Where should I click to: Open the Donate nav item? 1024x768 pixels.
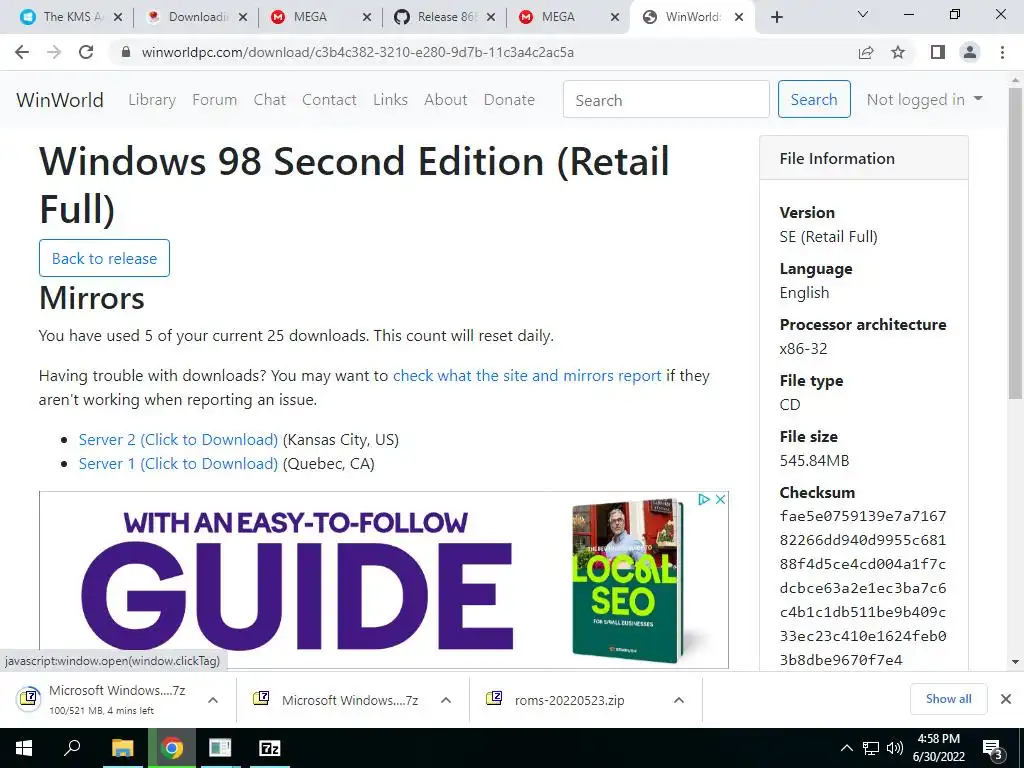(x=509, y=100)
